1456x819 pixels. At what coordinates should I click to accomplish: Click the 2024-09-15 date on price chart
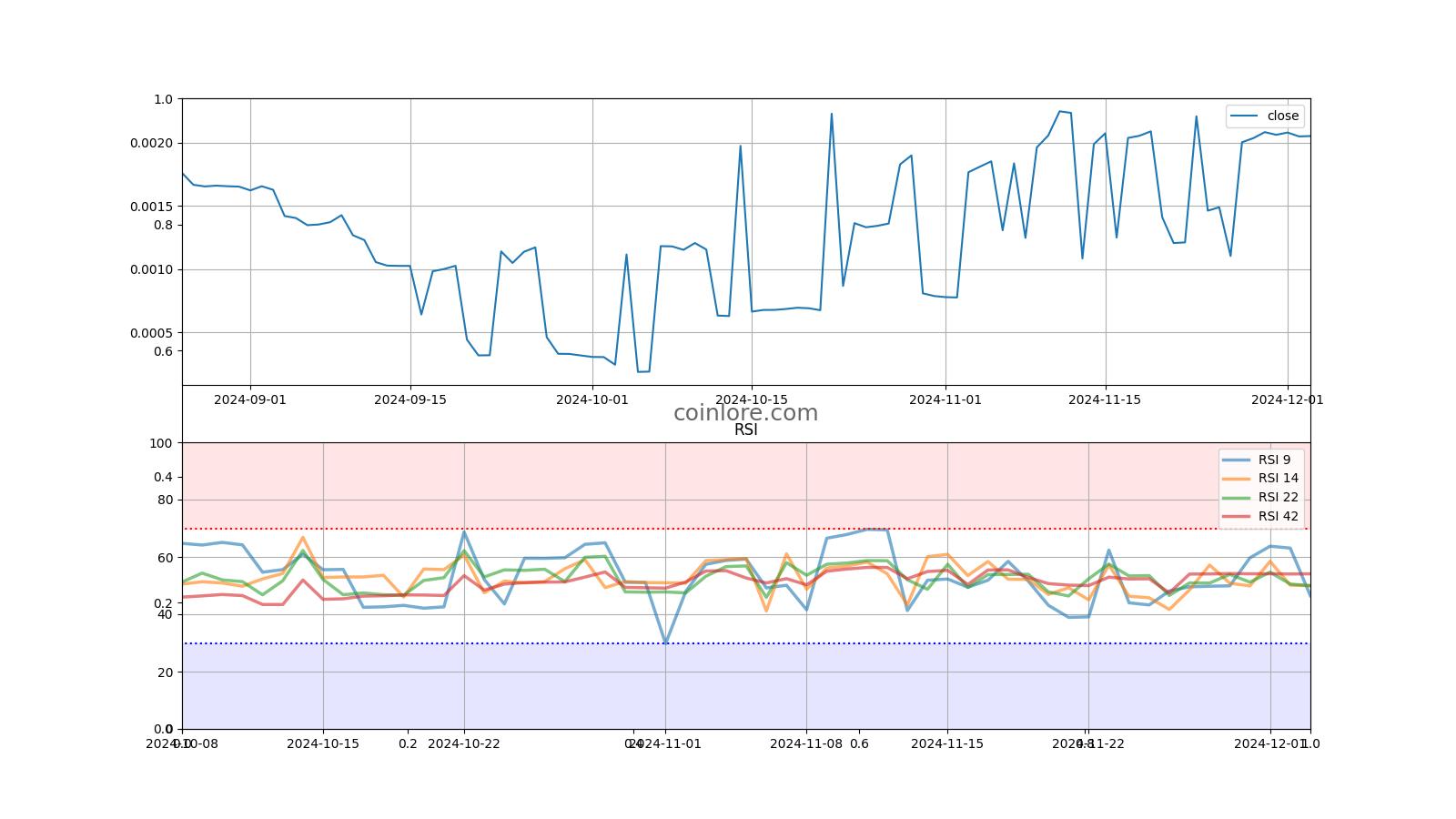[x=410, y=399]
